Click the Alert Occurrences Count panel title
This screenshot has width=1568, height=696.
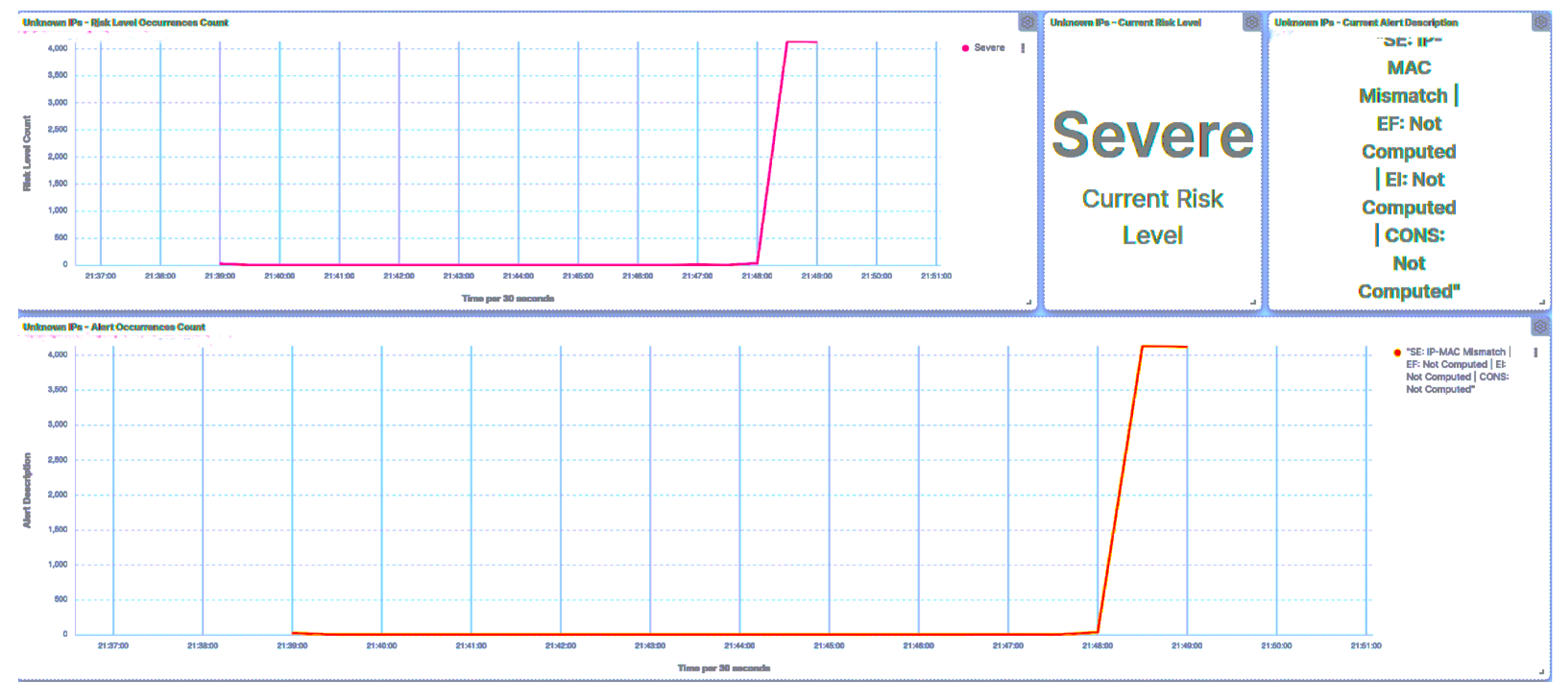[114, 328]
